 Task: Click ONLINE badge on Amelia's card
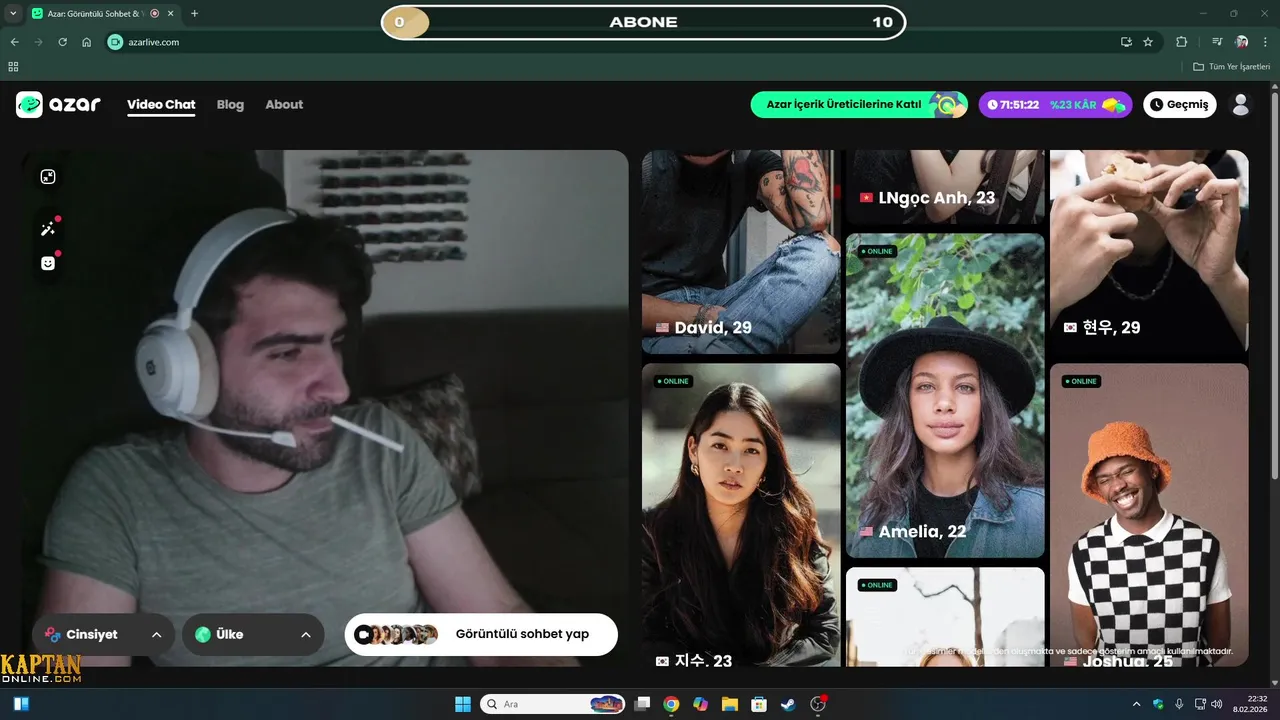coord(877,251)
